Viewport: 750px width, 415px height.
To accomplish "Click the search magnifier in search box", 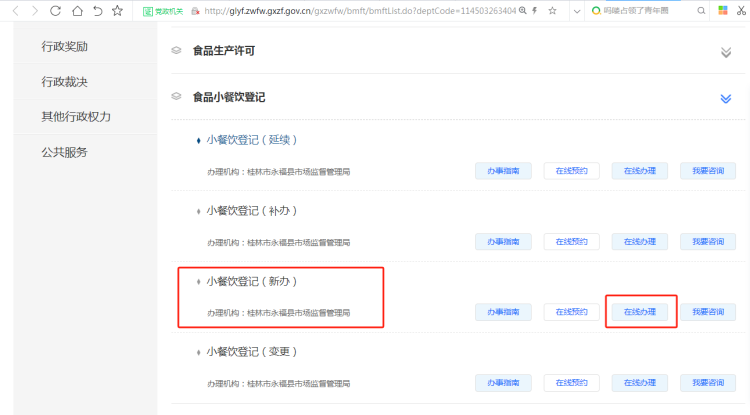I will (699, 11).
